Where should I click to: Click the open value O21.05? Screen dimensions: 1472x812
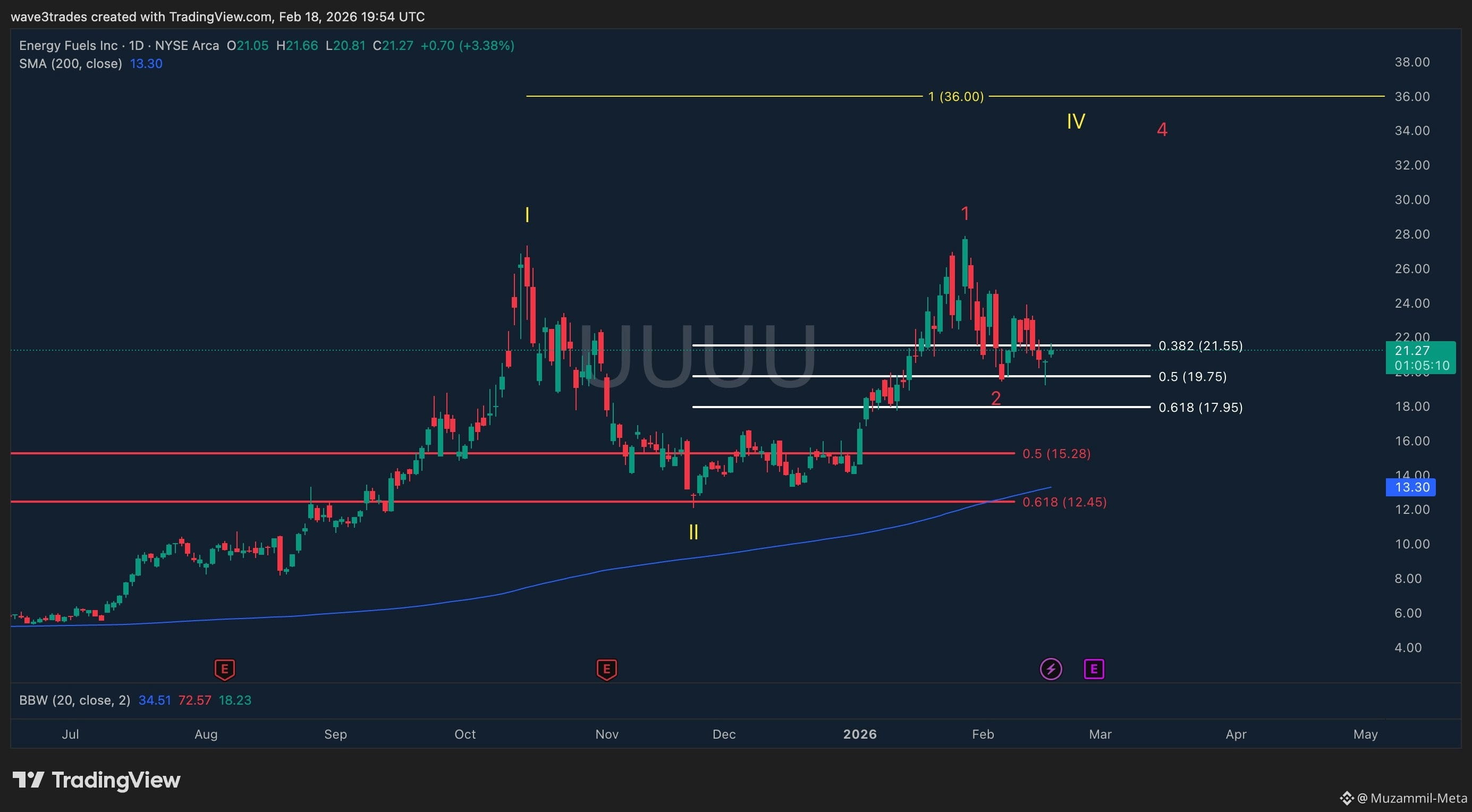[x=248, y=46]
